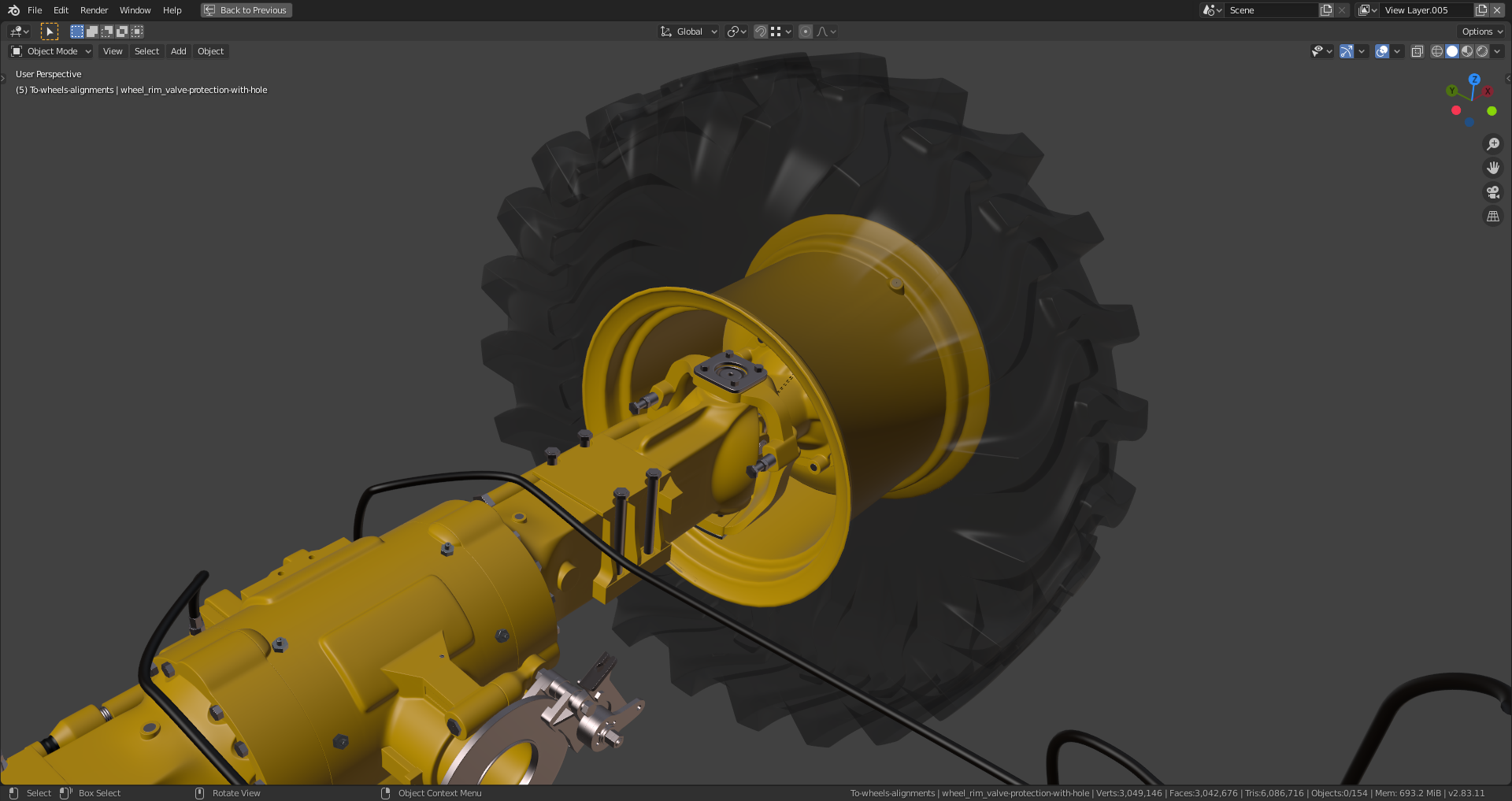Open the Global transform orientation dropdown
This screenshot has width=1512, height=801.
[x=689, y=32]
